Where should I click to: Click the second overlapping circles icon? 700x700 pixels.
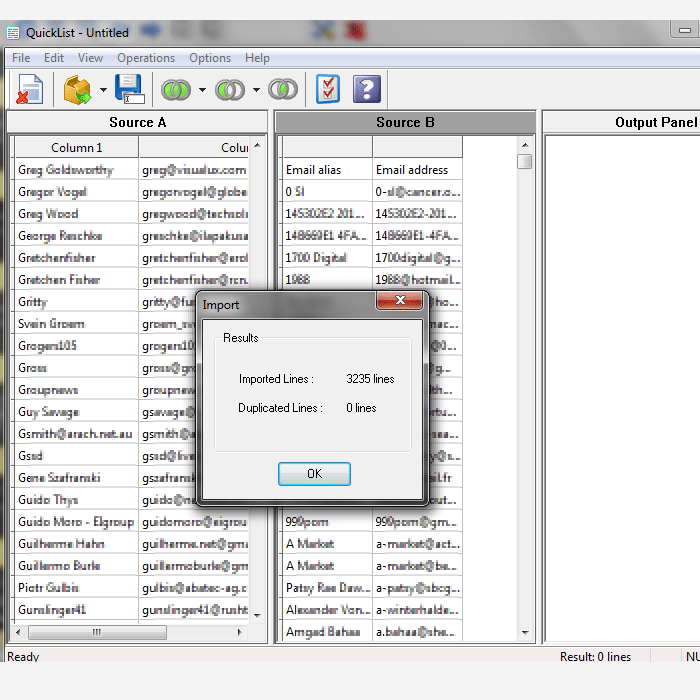(x=230, y=90)
